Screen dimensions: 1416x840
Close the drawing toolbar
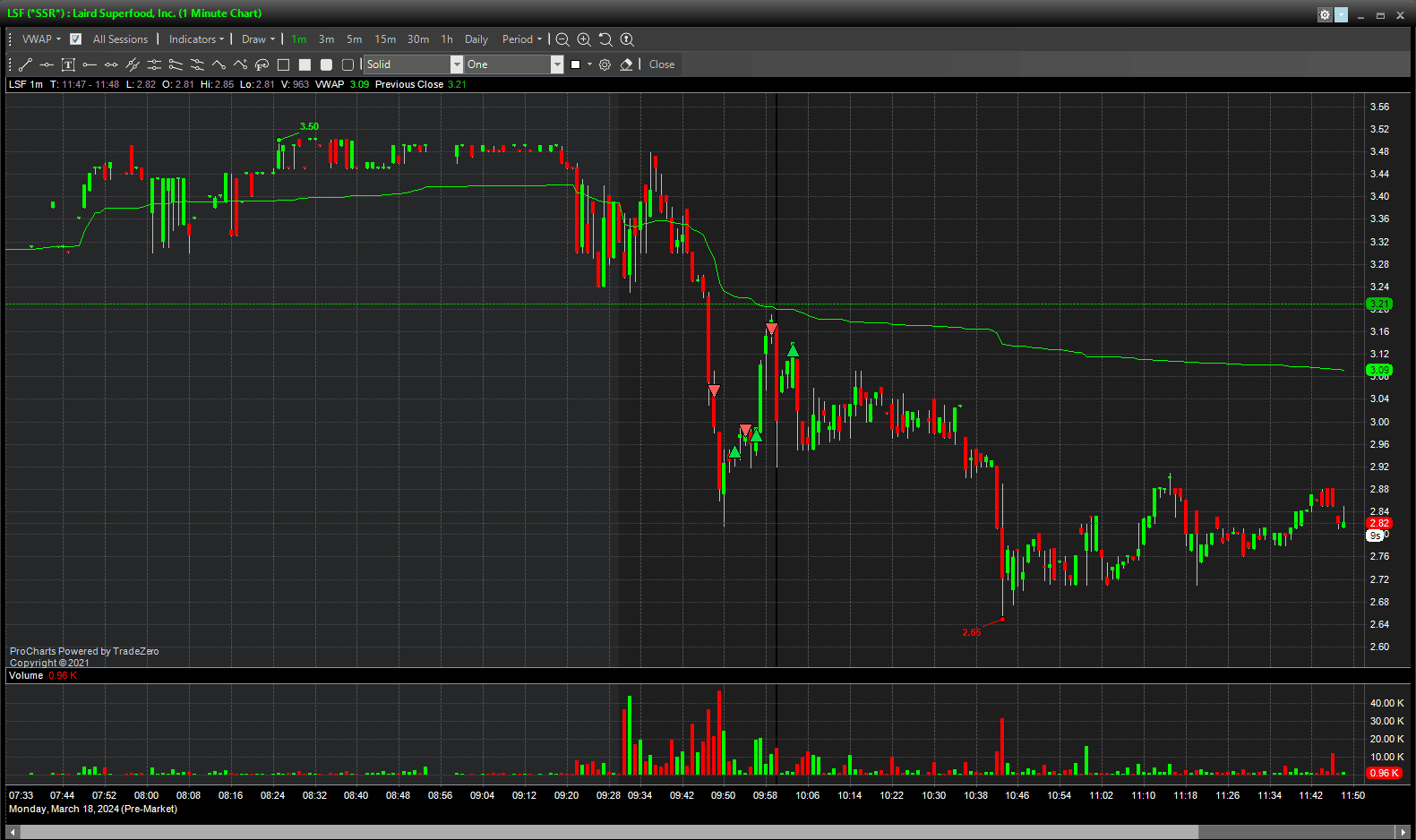click(662, 64)
